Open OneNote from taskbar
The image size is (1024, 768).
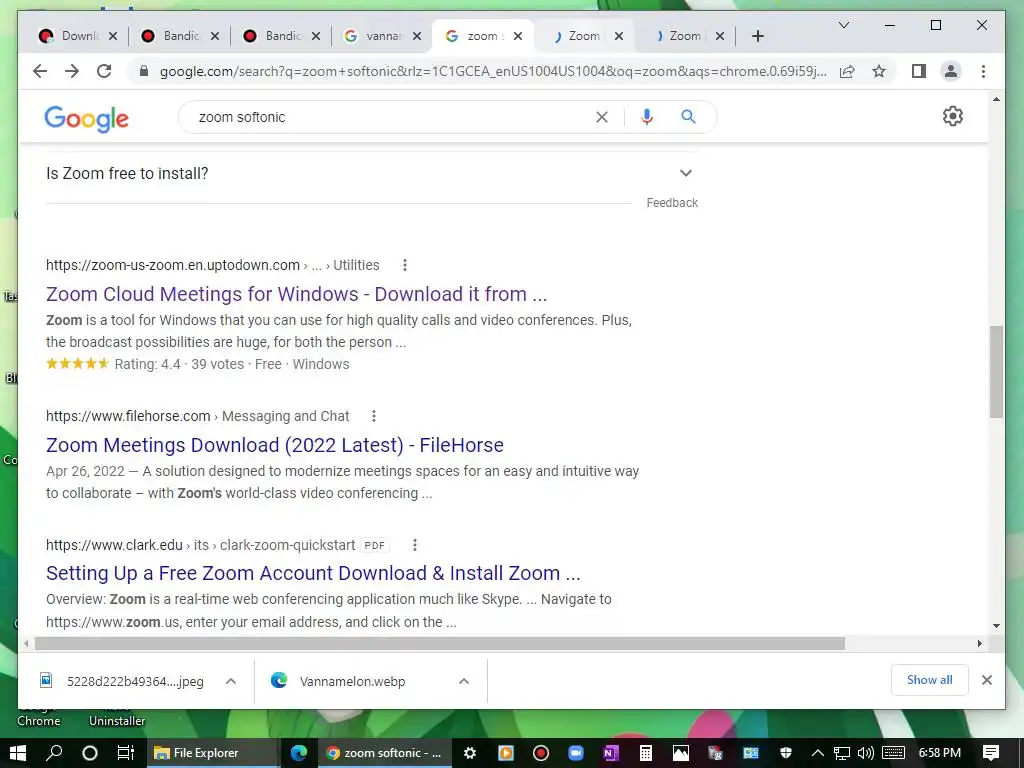coord(611,753)
